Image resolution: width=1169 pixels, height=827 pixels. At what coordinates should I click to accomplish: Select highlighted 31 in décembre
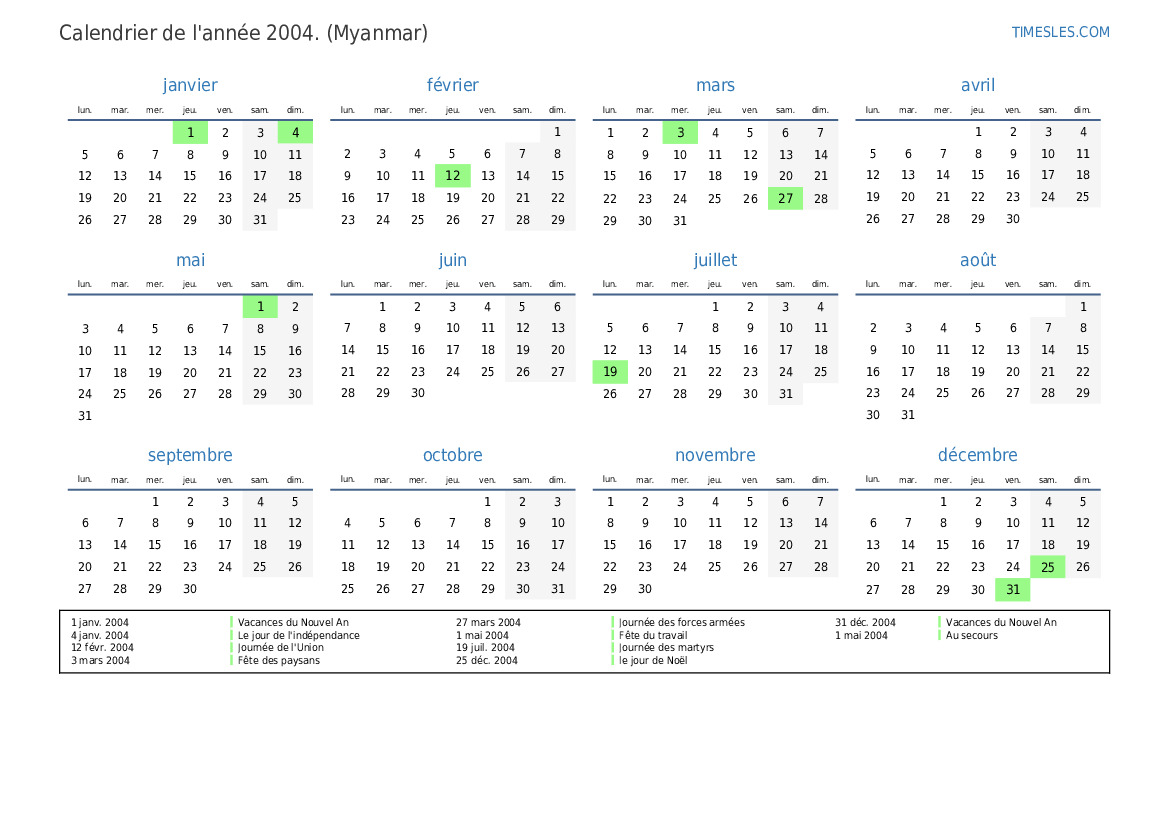coord(1013,589)
